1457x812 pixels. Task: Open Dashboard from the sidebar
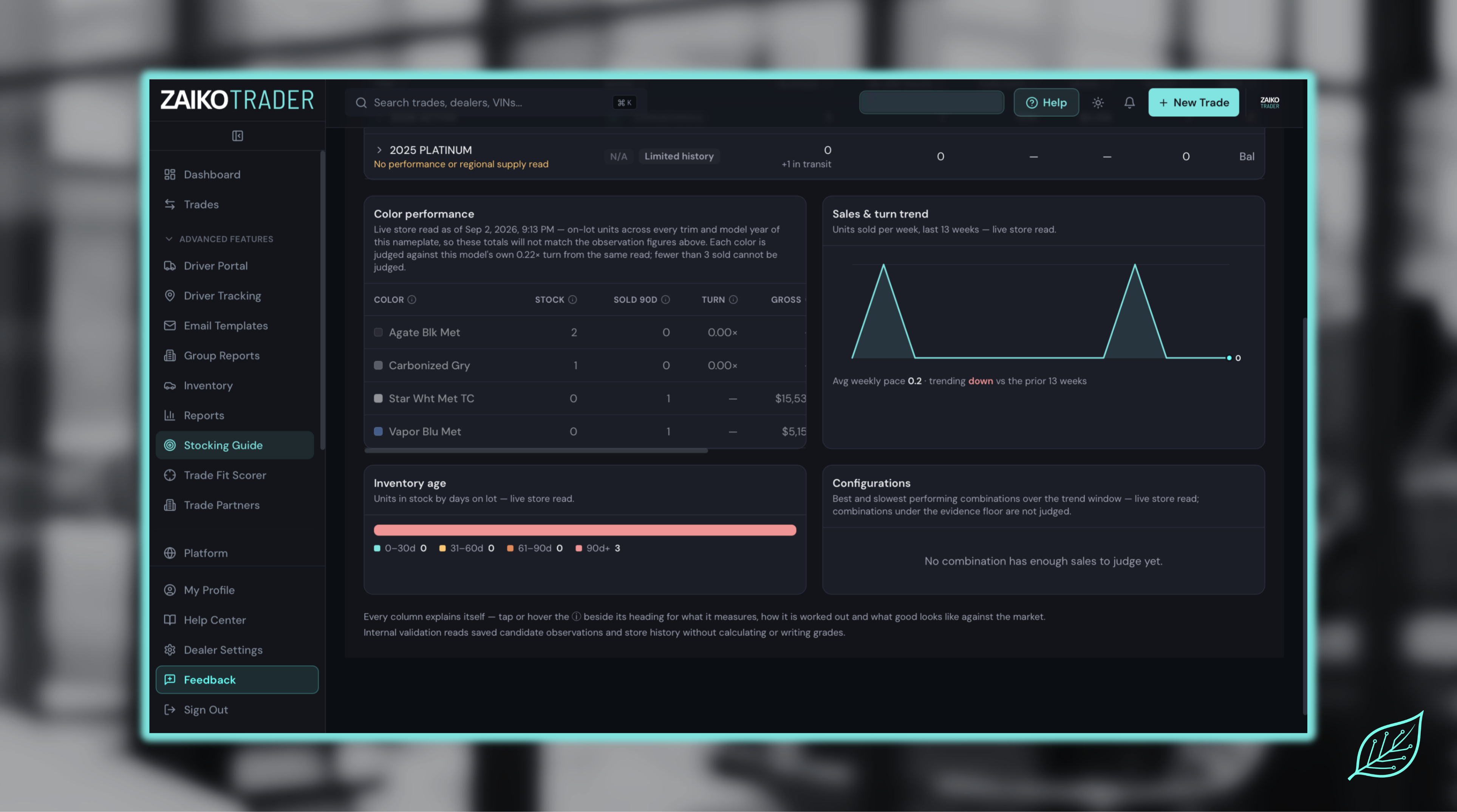tap(235, 175)
